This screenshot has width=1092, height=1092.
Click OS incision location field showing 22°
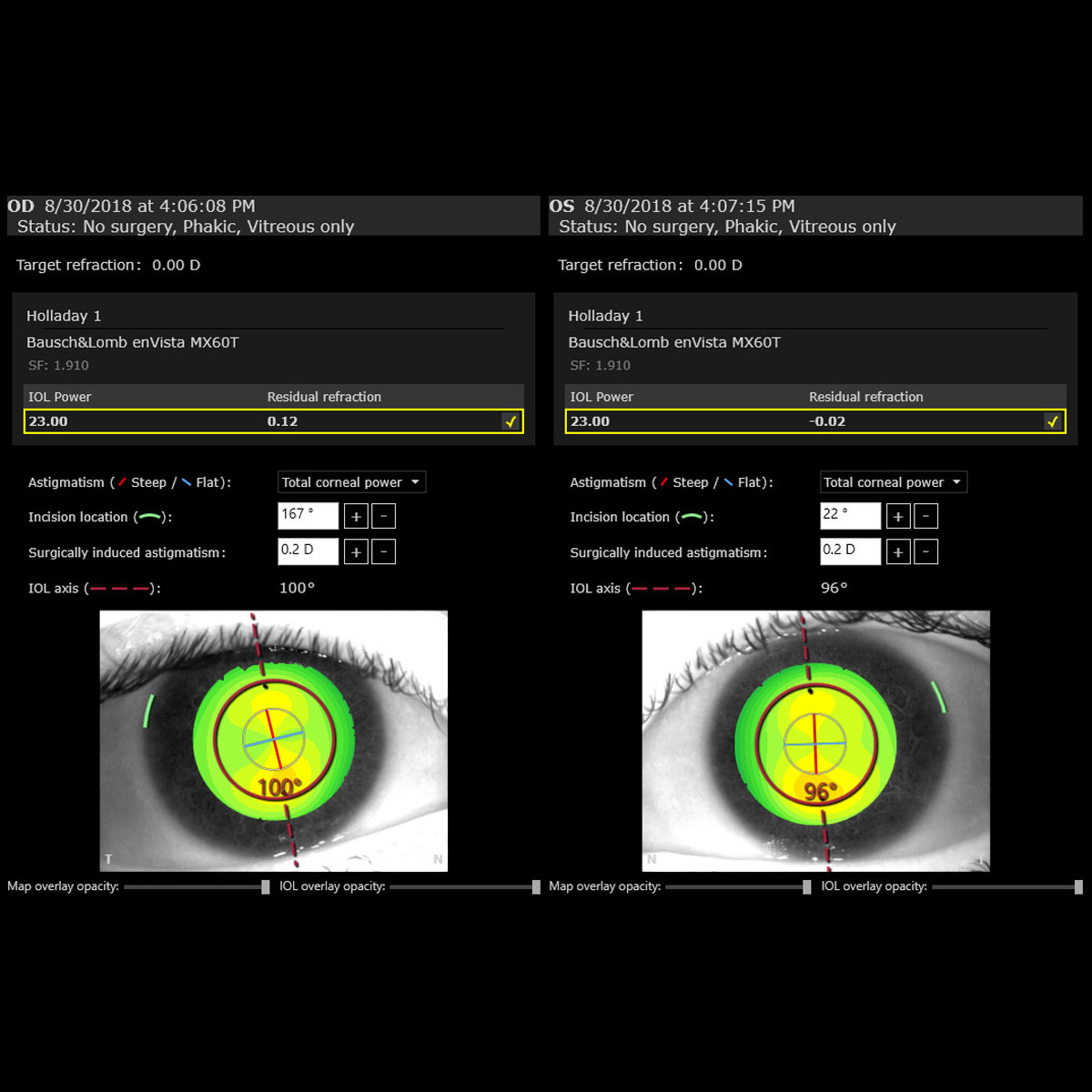(850, 516)
